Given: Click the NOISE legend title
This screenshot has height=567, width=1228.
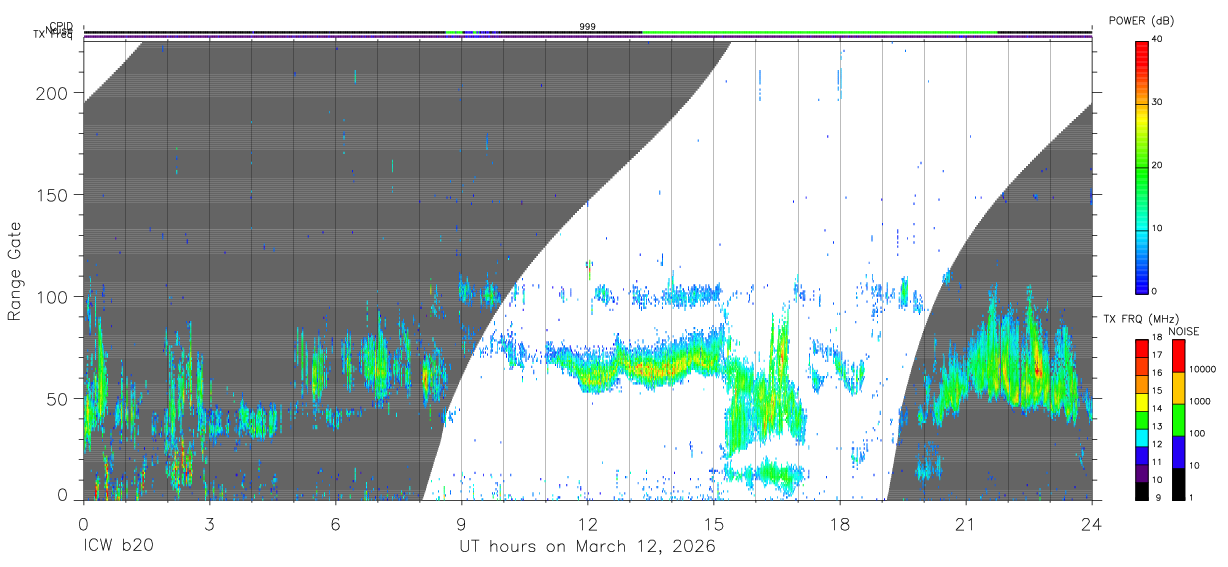Looking at the screenshot, I should point(1183,331).
